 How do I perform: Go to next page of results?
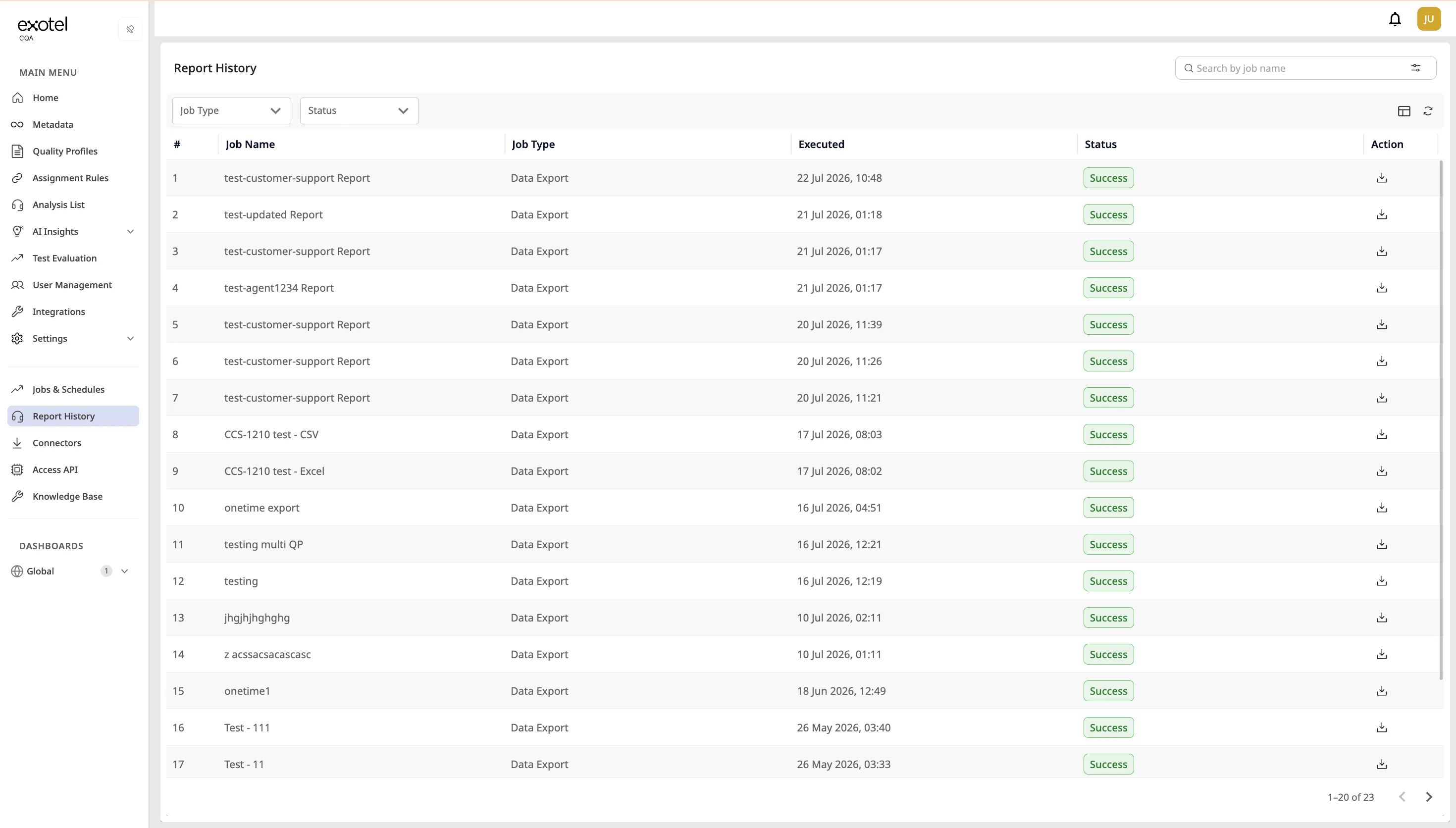(1429, 797)
